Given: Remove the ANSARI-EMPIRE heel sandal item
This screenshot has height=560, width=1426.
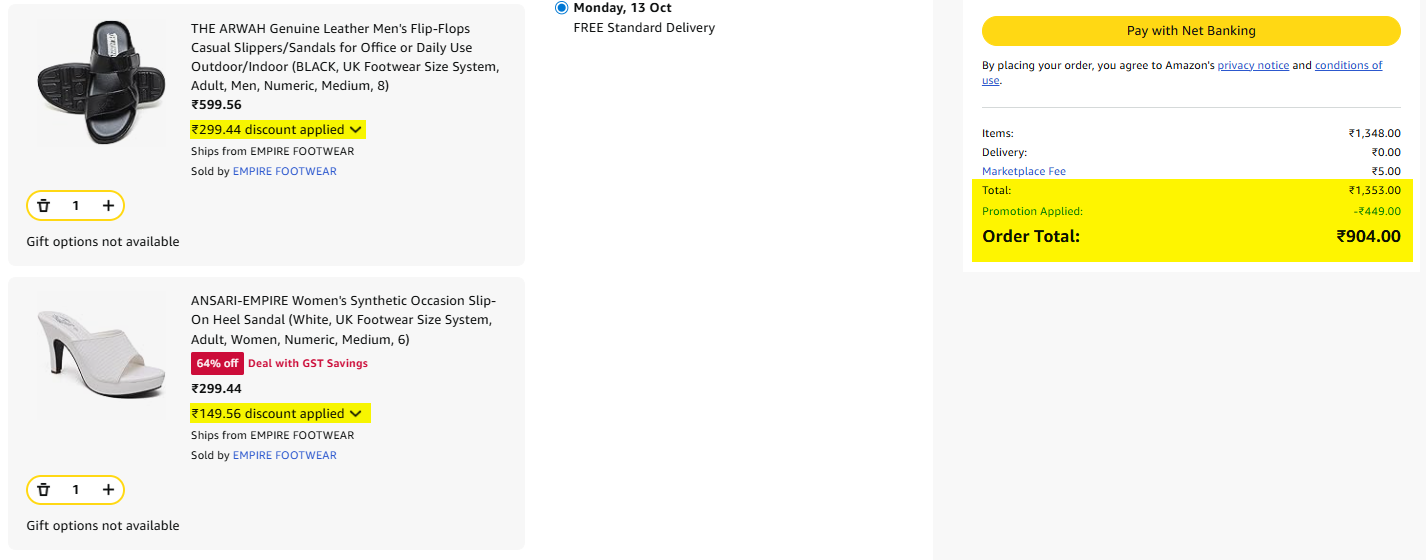Looking at the screenshot, I should click(x=44, y=490).
